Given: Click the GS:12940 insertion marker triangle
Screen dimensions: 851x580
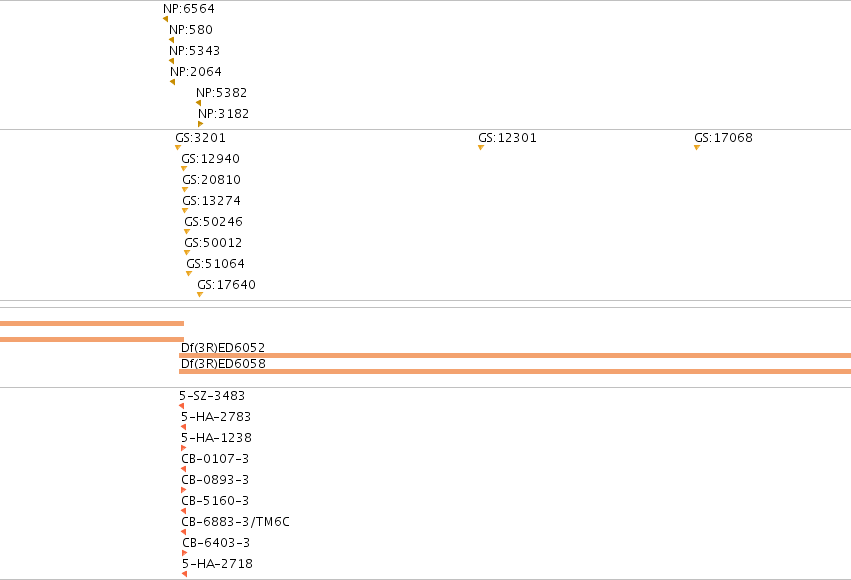Looking at the screenshot, I should point(184,169).
